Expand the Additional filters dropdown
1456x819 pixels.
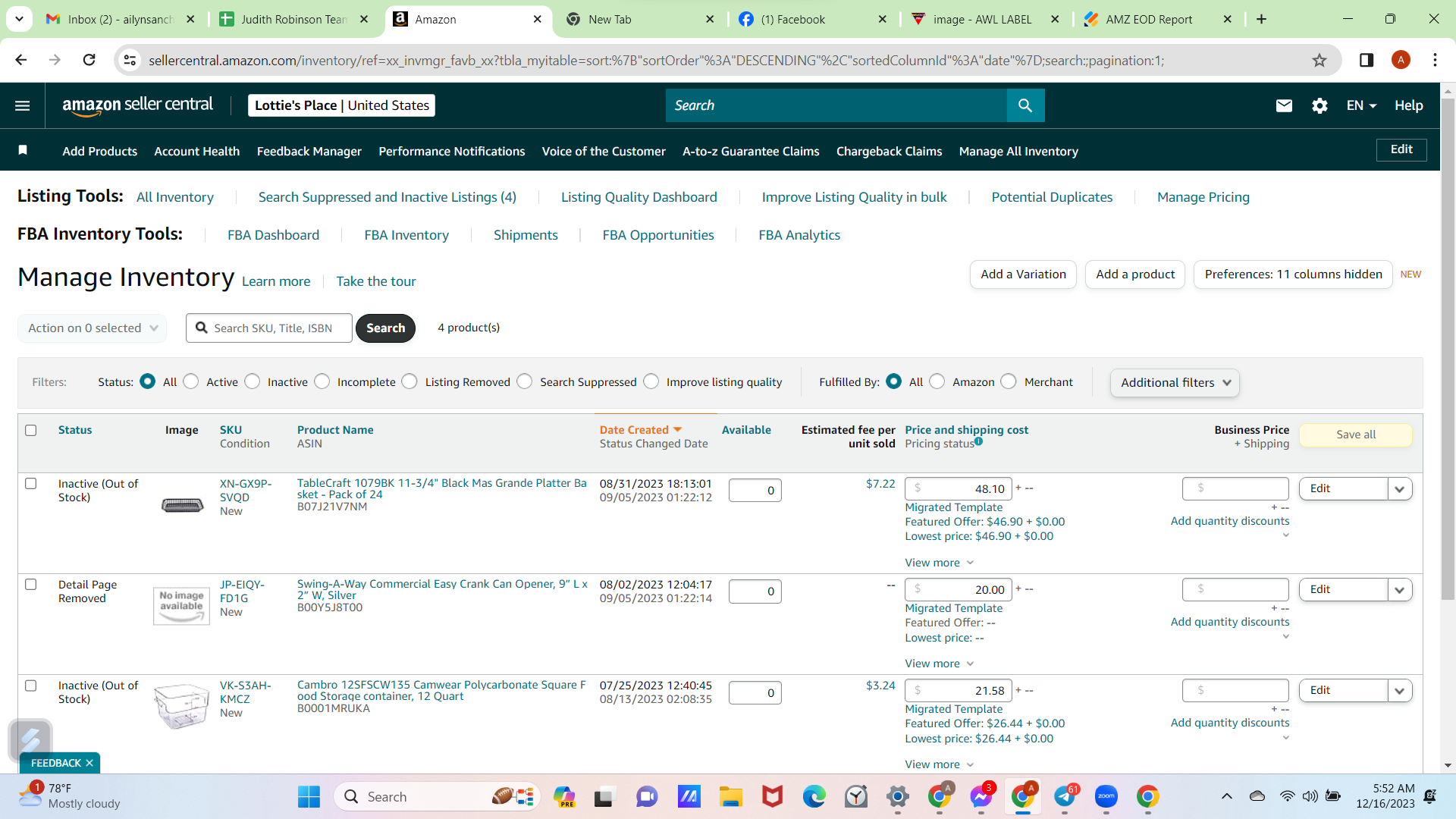(x=1175, y=383)
